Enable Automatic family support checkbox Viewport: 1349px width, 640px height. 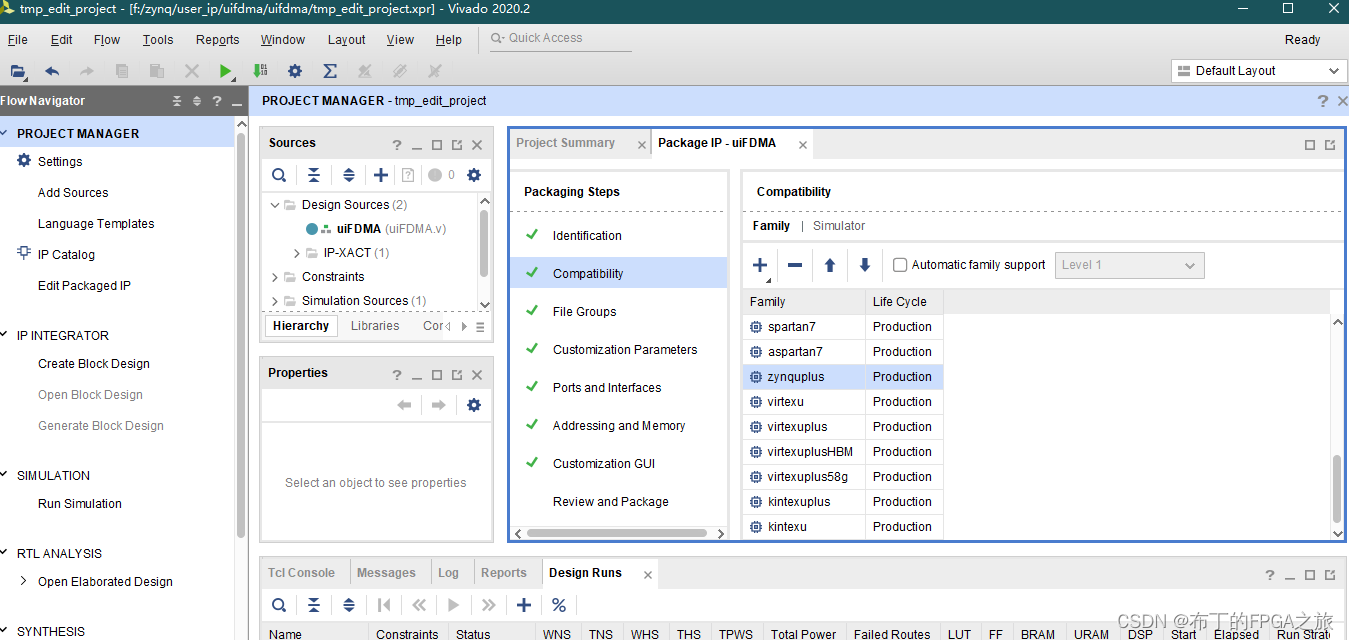point(900,265)
